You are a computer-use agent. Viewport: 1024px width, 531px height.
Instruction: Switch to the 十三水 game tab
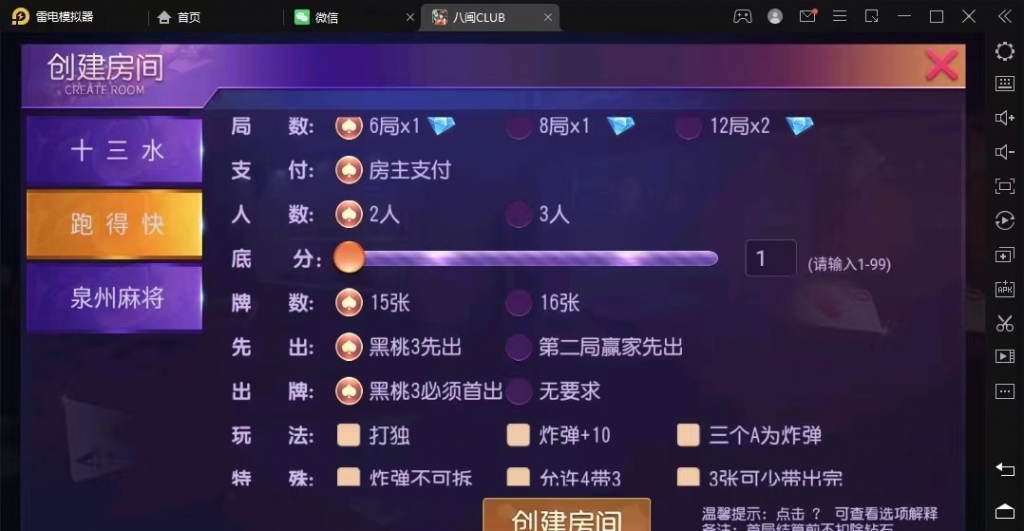coord(115,151)
